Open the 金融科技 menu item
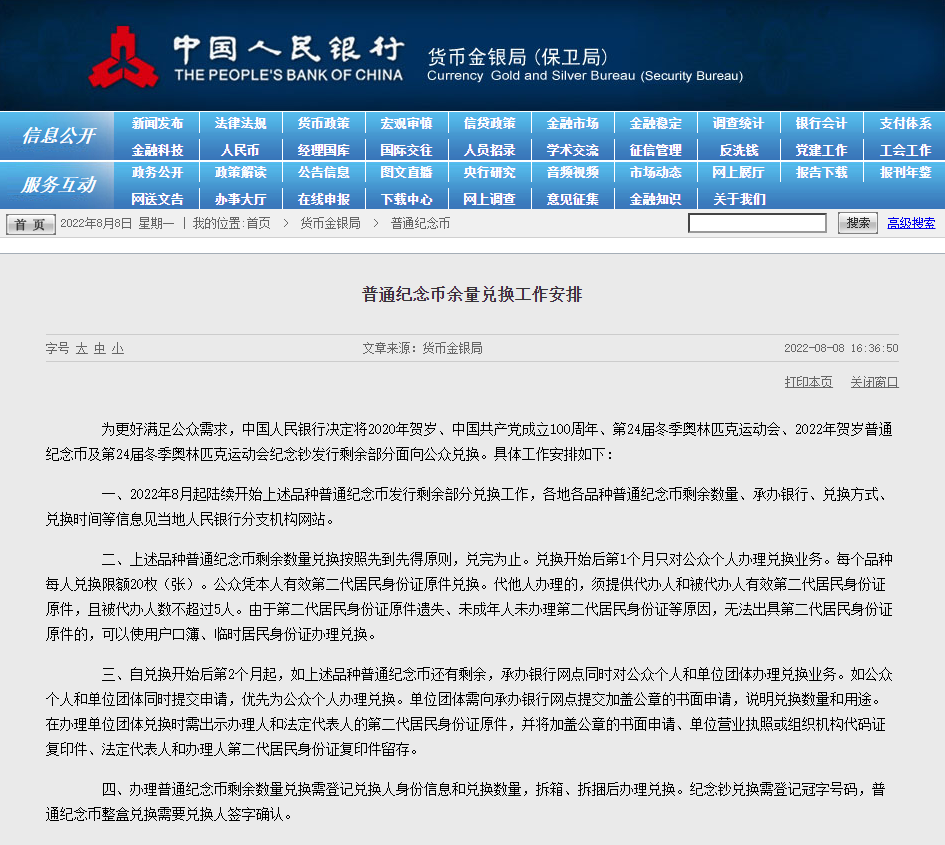The width and height of the screenshot is (945, 845). pyautogui.click(x=157, y=150)
